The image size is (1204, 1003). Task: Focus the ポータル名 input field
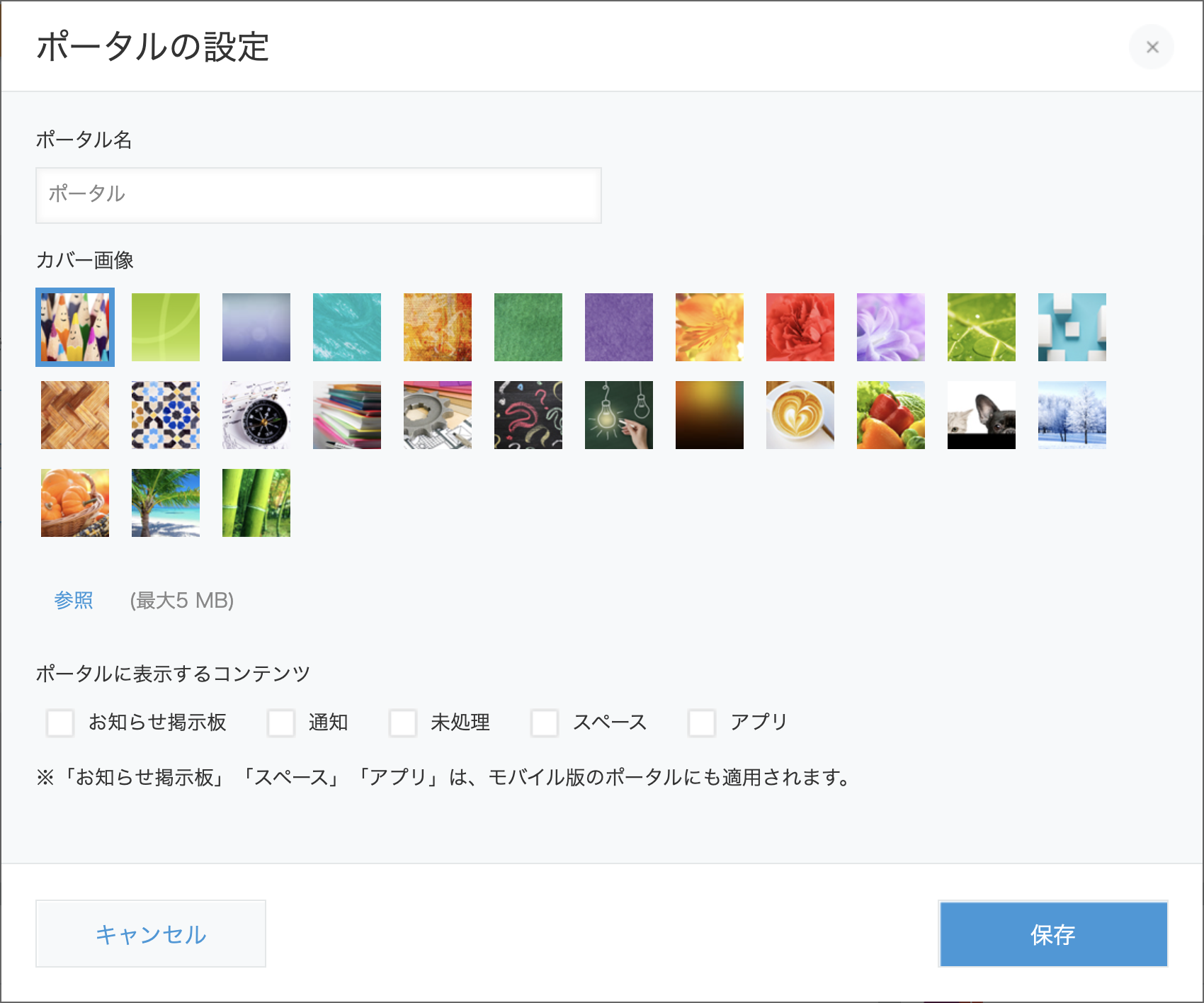[319, 195]
